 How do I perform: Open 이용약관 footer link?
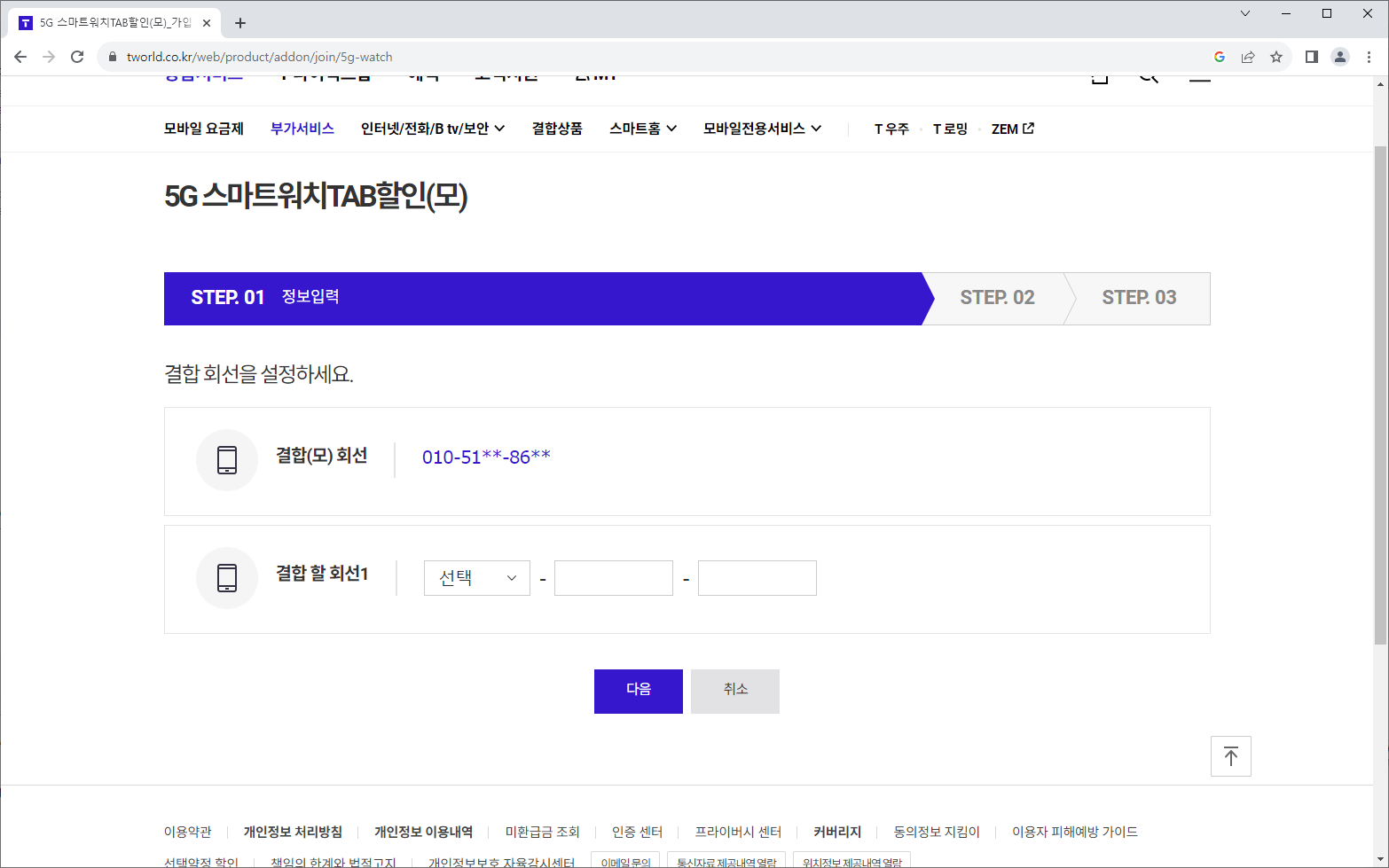tap(188, 832)
